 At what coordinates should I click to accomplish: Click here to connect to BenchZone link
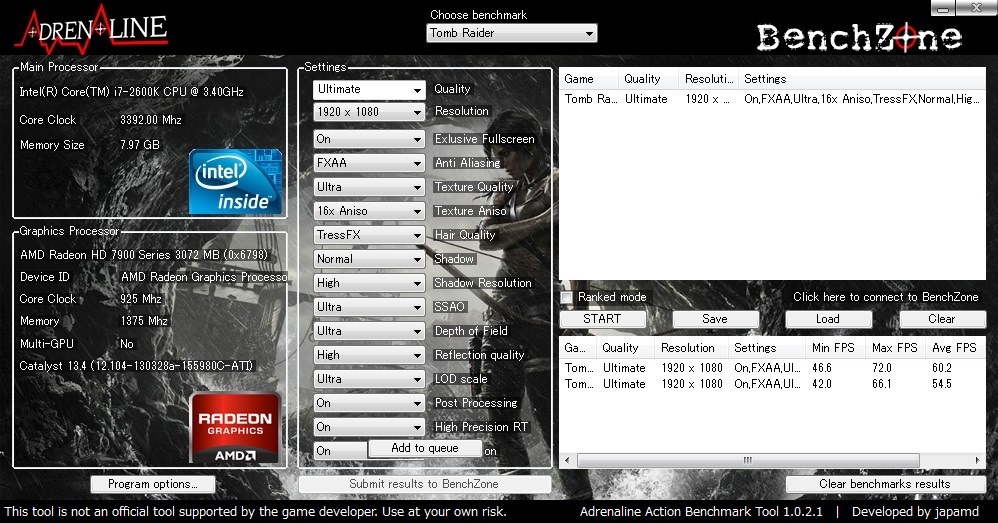(885, 297)
